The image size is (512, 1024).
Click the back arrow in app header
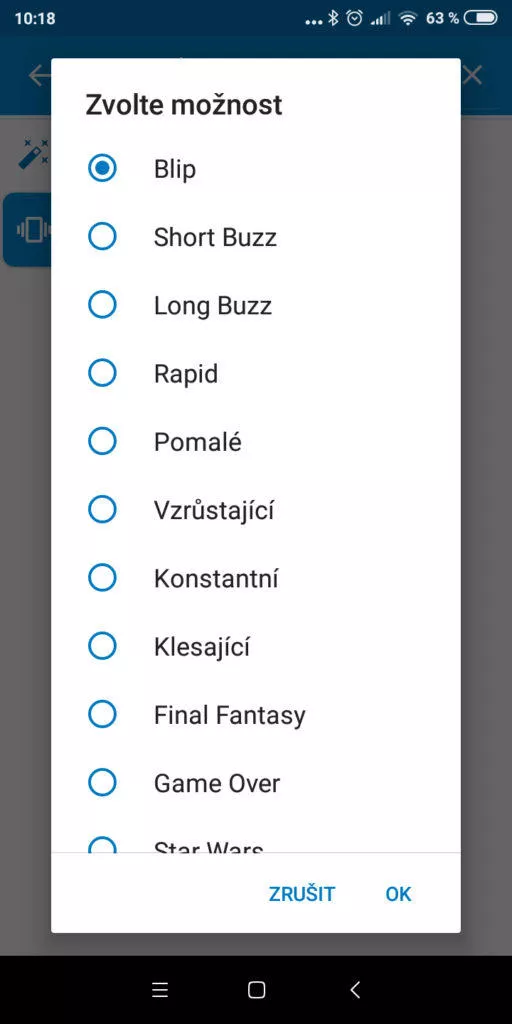(39, 76)
